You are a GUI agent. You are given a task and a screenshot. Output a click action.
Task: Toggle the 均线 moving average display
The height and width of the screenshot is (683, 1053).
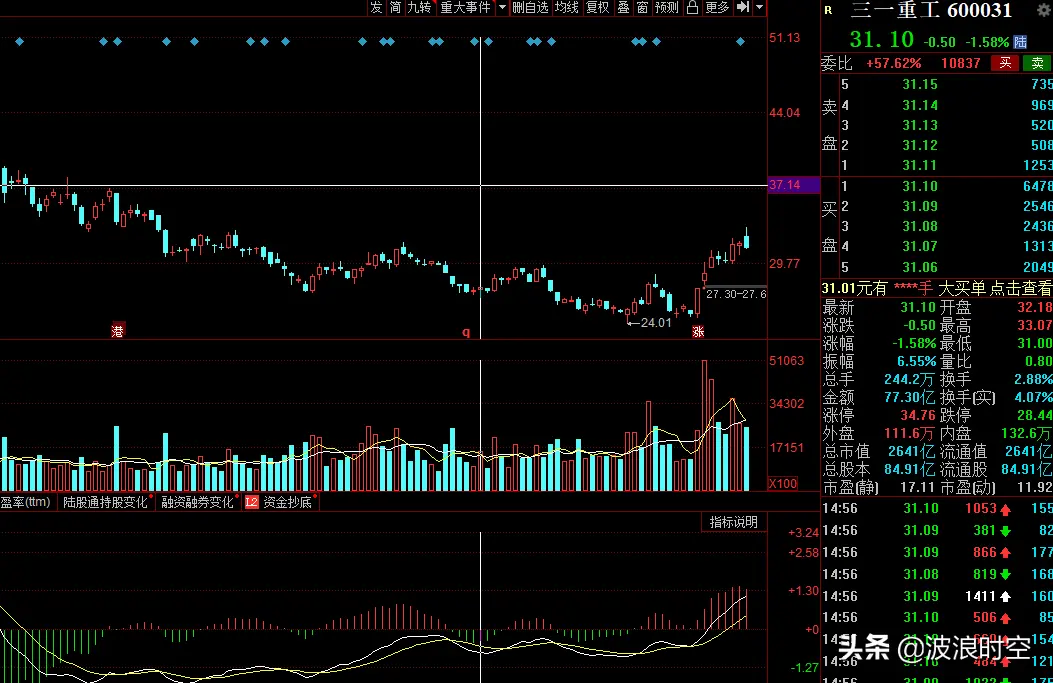pos(567,8)
